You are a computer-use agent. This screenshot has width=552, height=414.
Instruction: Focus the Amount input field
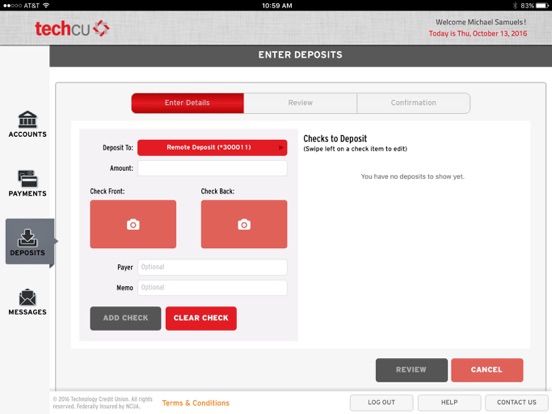point(212,168)
